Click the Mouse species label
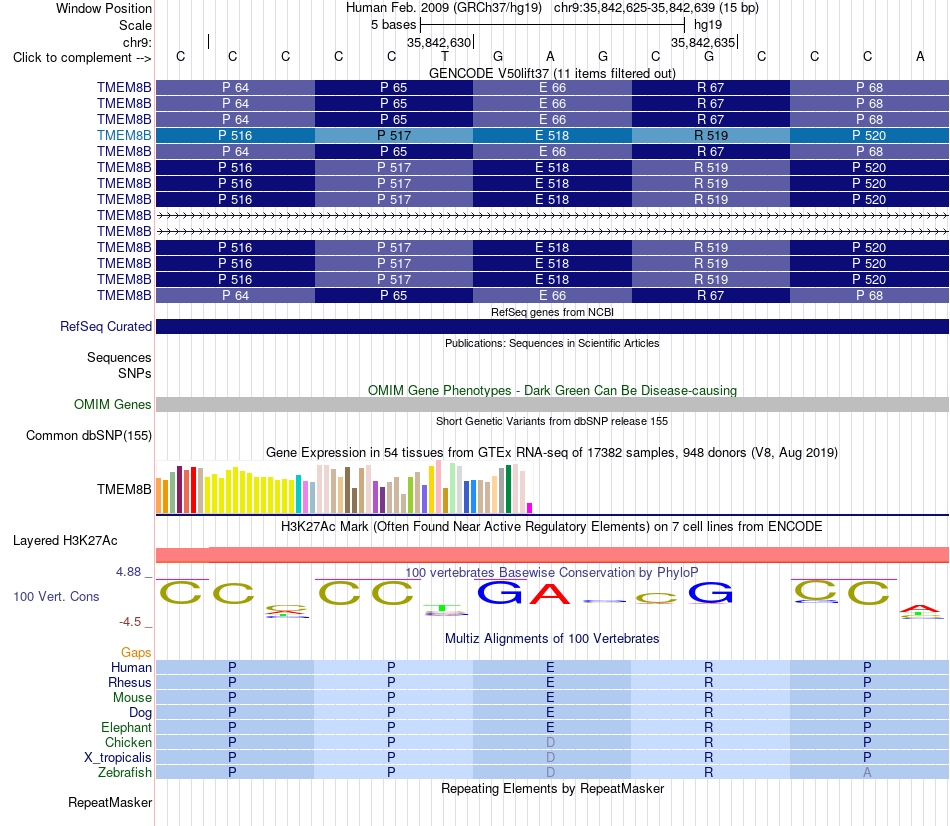 click(x=132, y=698)
